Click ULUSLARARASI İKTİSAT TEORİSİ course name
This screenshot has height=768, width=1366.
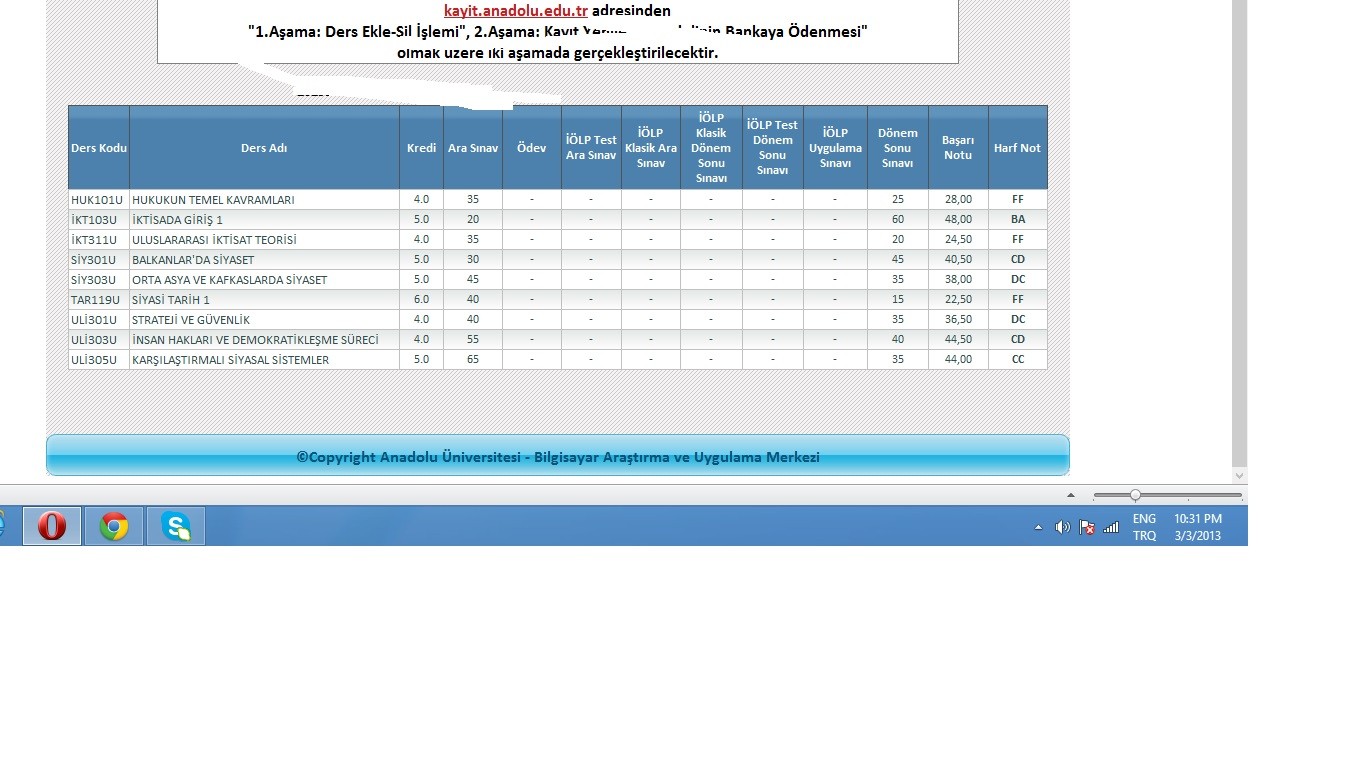[214, 240]
